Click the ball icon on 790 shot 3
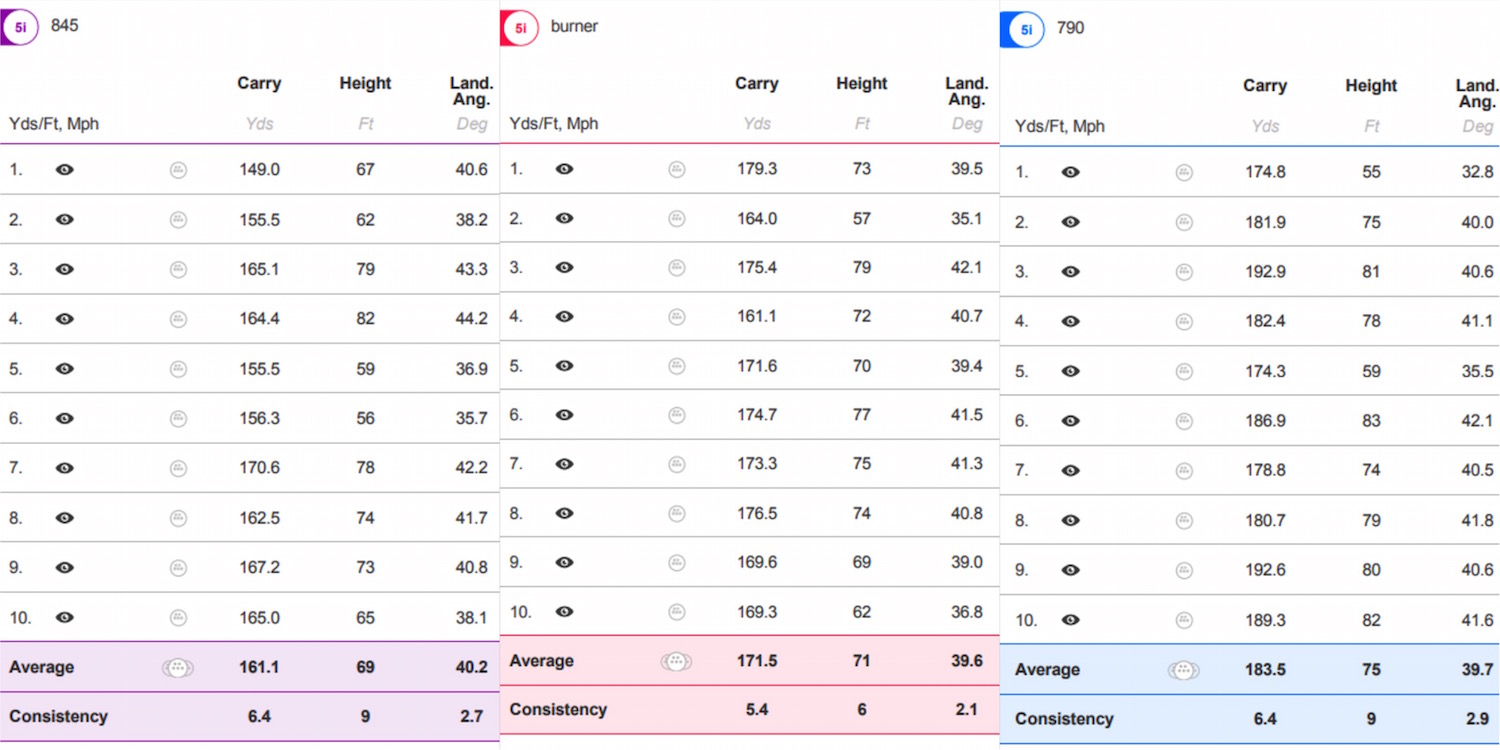The image size is (1500, 750). pyautogui.click(x=1184, y=272)
